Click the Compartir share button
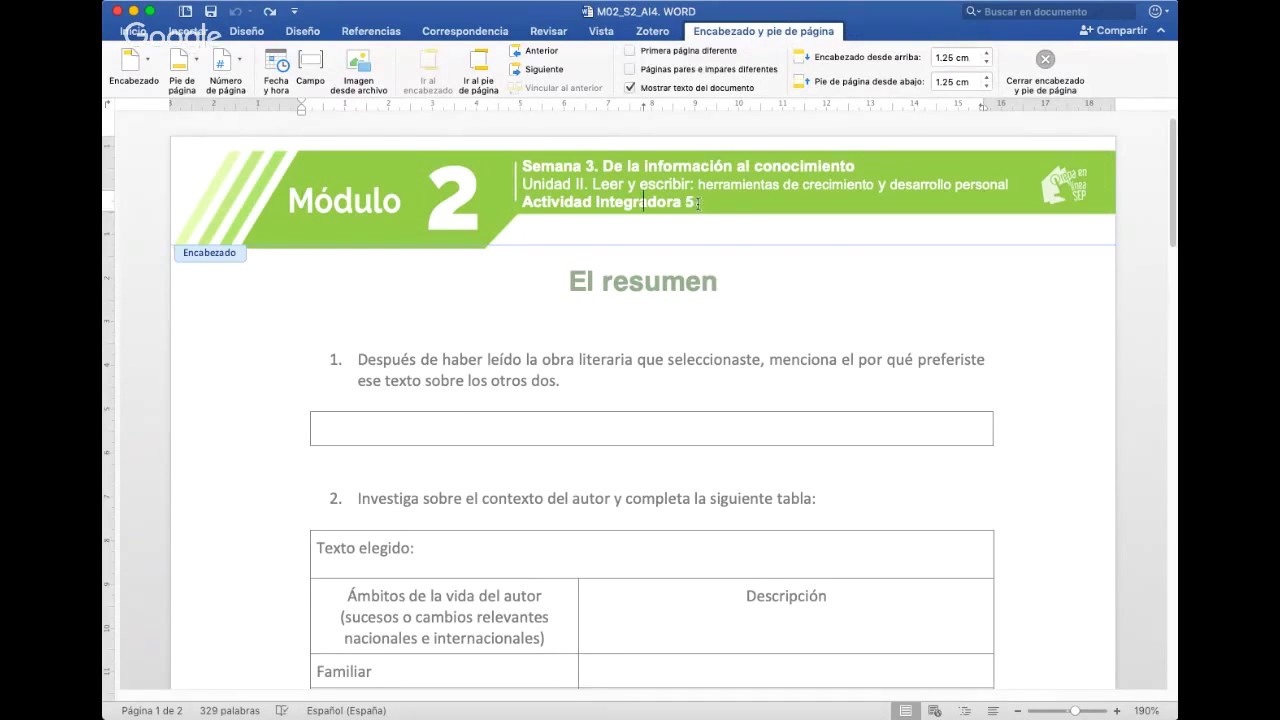Screen dimensions: 1280x720 tap(1113, 31)
